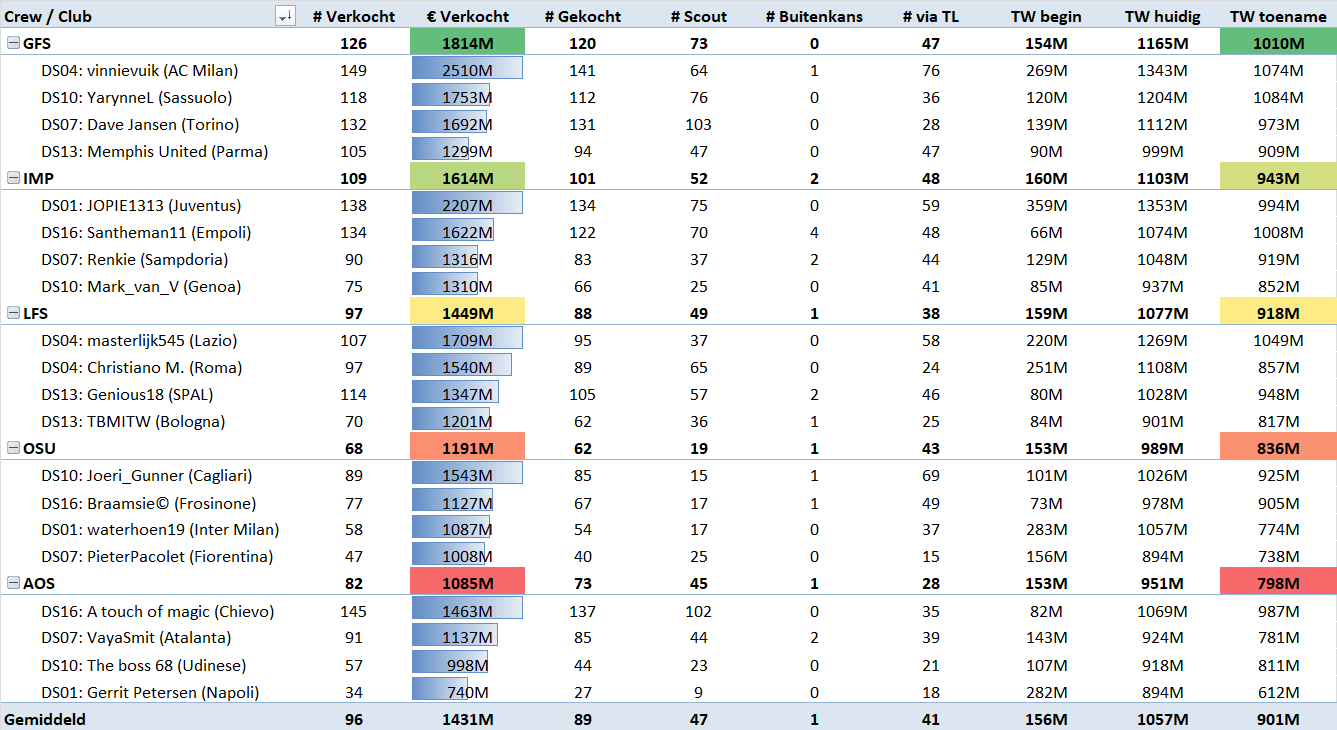Click the 1709M data bar for masterlijk545
1337x730 pixels.
(467, 340)
